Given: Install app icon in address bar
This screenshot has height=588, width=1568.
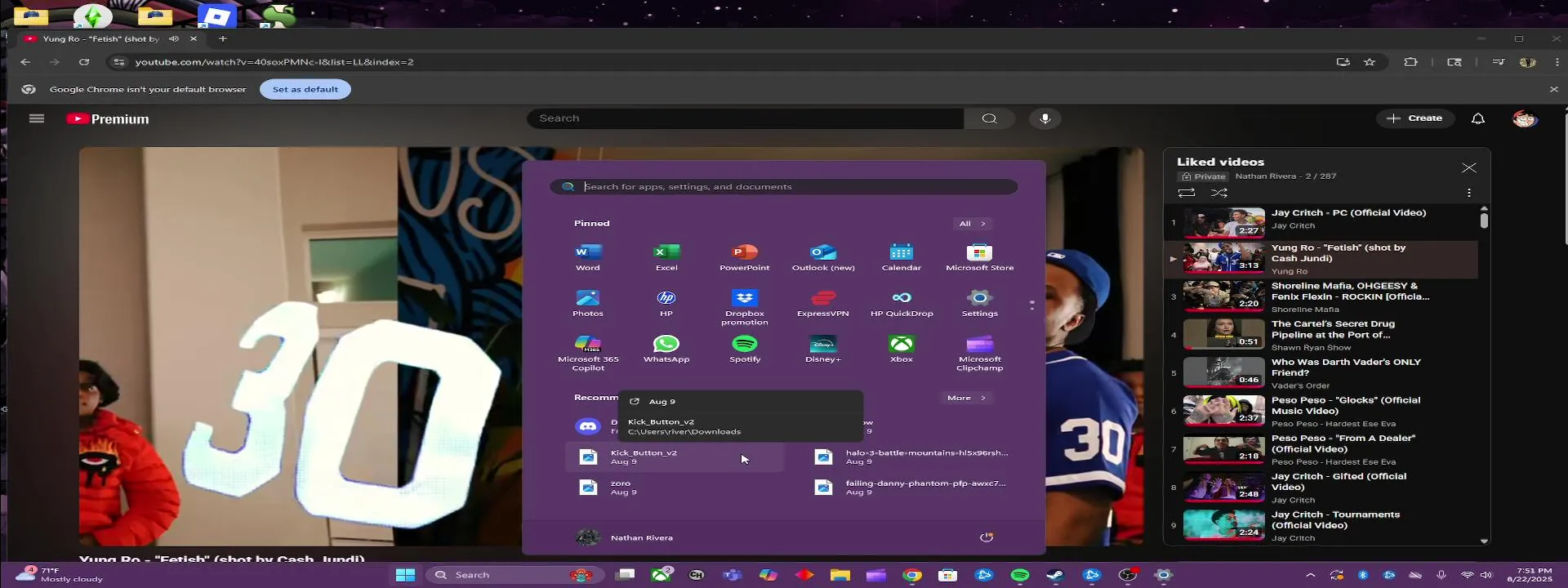Looking at the screenshot, I should pyautogui.click(x=1343, y=62).
